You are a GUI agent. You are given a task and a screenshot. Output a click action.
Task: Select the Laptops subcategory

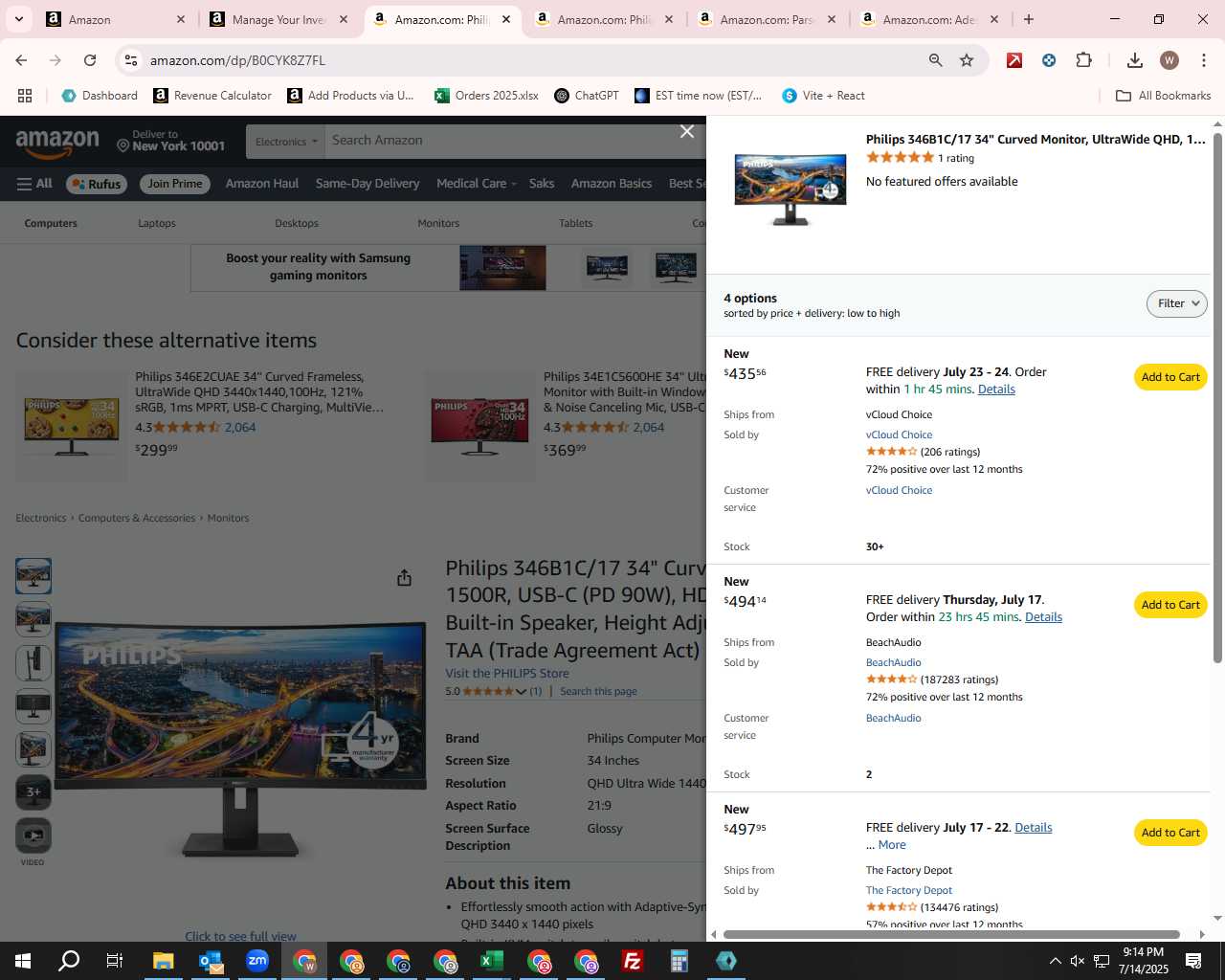coord(157,223)
